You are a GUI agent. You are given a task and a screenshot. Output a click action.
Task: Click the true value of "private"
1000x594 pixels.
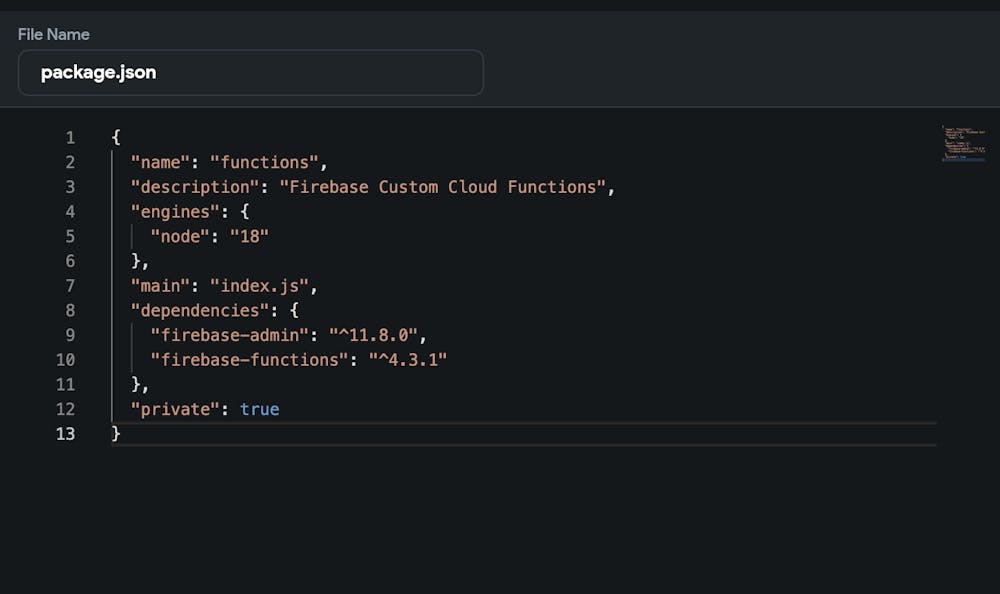(x=260, y=409)
